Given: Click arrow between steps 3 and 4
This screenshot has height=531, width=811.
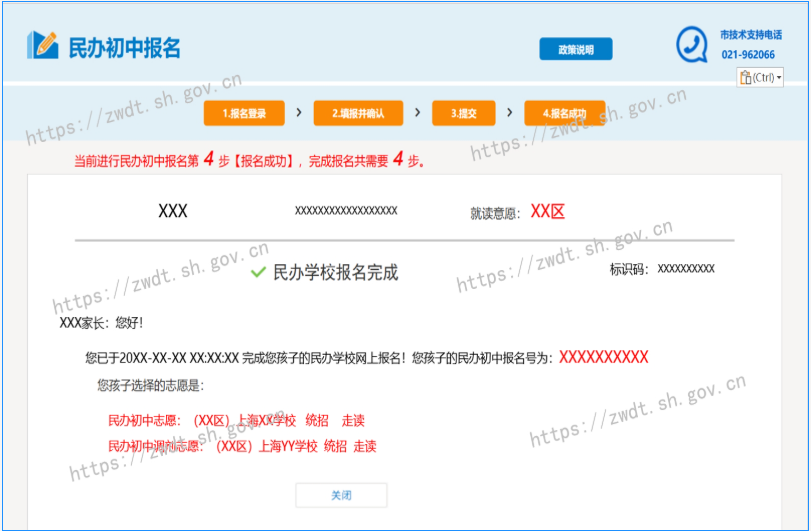Looking at the screenshot, I should (x=509, y=113).
